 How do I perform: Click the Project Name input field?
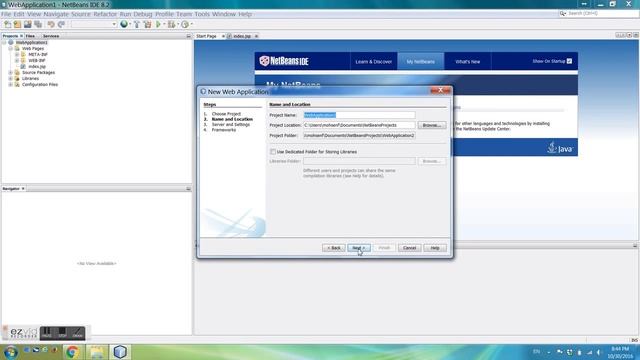coord(359,115)
